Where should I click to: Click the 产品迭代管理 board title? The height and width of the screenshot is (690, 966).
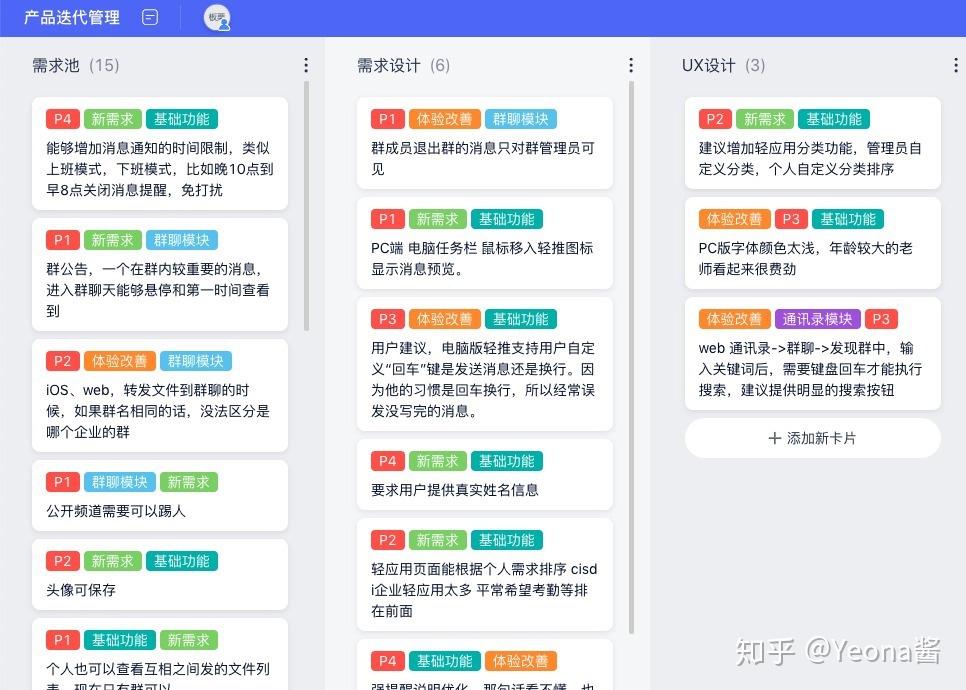pos(72,17)
